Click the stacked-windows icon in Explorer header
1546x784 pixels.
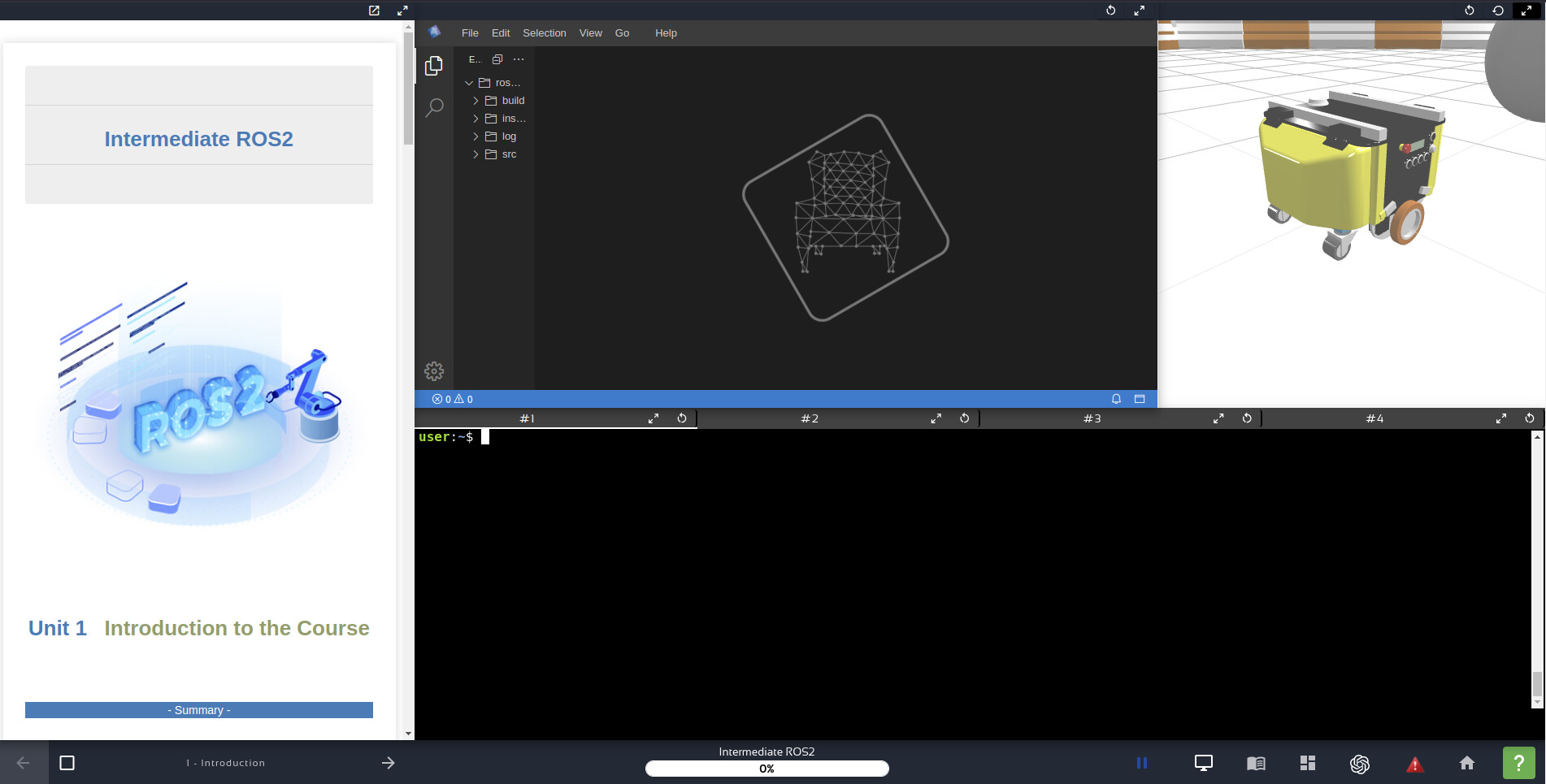(497, 59)
